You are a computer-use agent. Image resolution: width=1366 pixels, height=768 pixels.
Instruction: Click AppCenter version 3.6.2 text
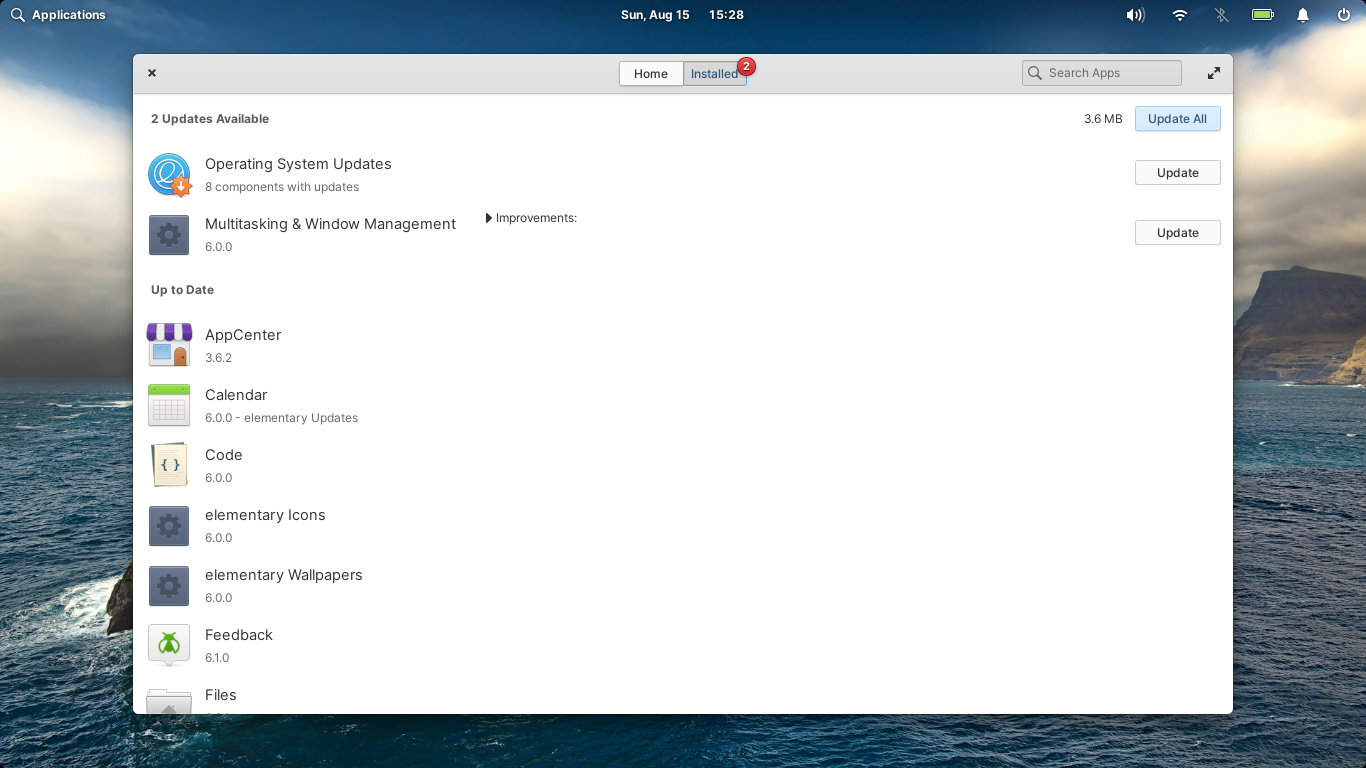218,358
